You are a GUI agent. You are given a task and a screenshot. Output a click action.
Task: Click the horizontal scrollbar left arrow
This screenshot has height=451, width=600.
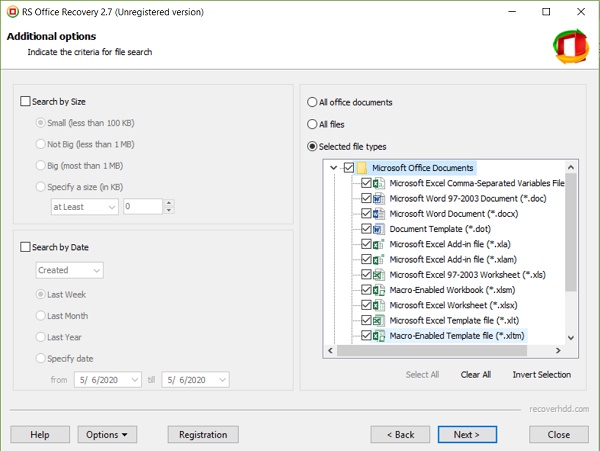331,350
